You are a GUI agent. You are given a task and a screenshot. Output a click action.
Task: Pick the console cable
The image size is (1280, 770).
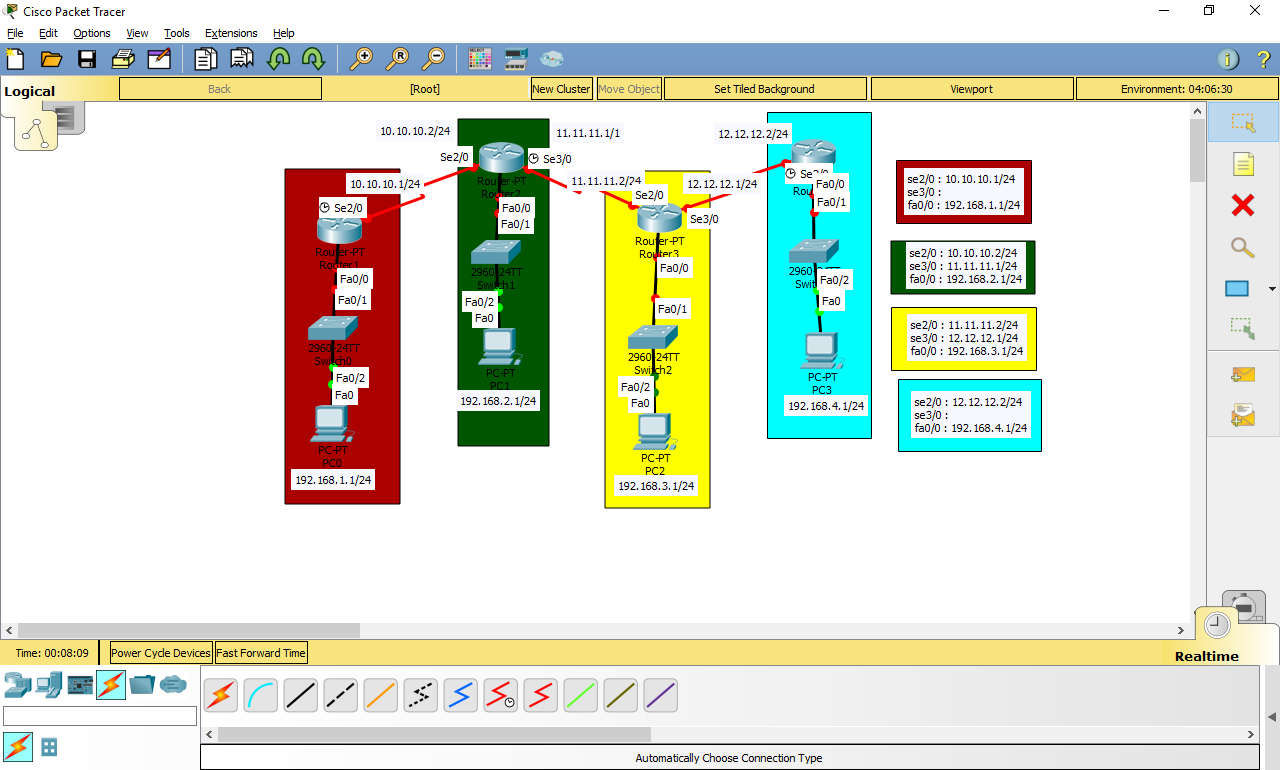[260, 694]
